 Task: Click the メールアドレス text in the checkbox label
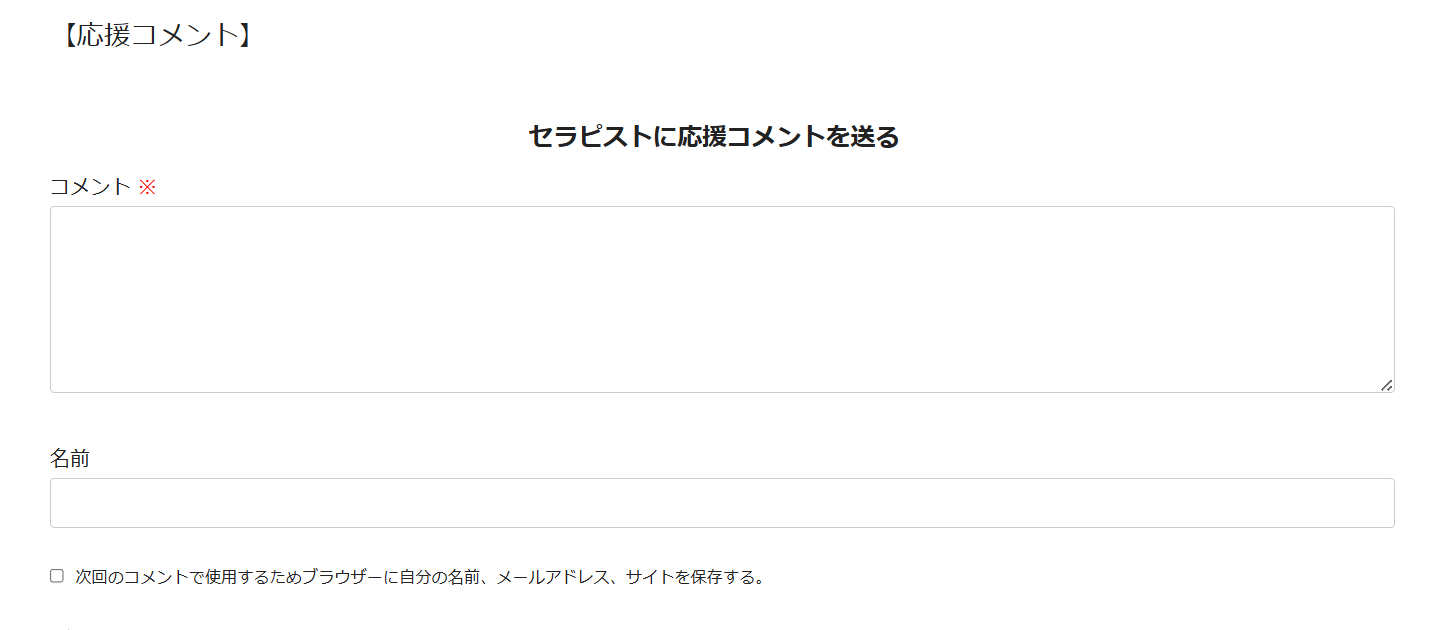pos(552,577)
